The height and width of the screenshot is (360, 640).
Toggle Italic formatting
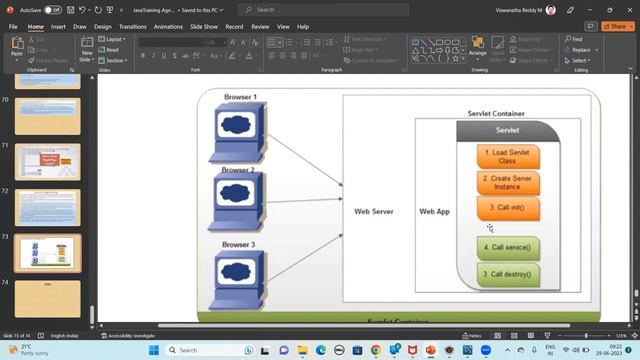coord(153,56)
